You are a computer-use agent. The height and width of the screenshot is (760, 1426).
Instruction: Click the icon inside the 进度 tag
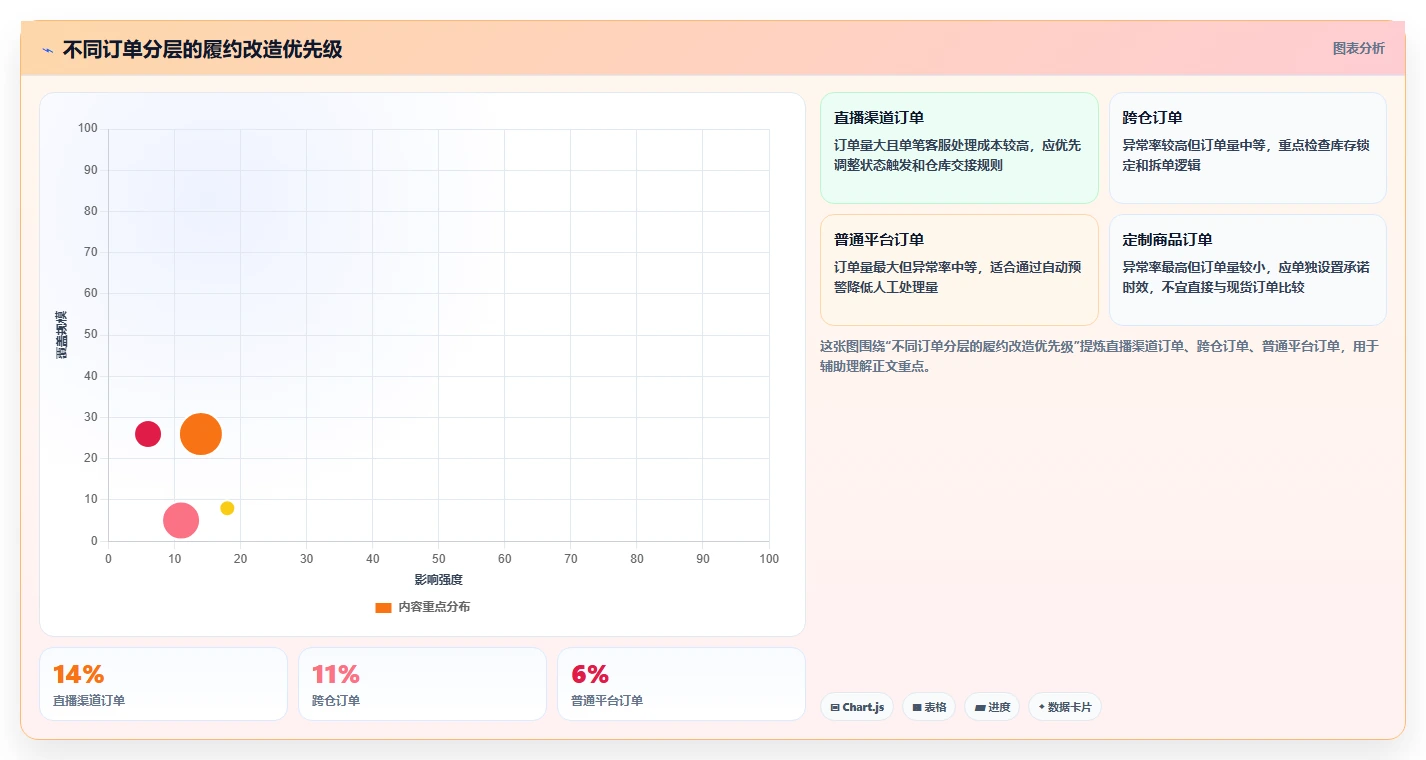tap(979, 707)
